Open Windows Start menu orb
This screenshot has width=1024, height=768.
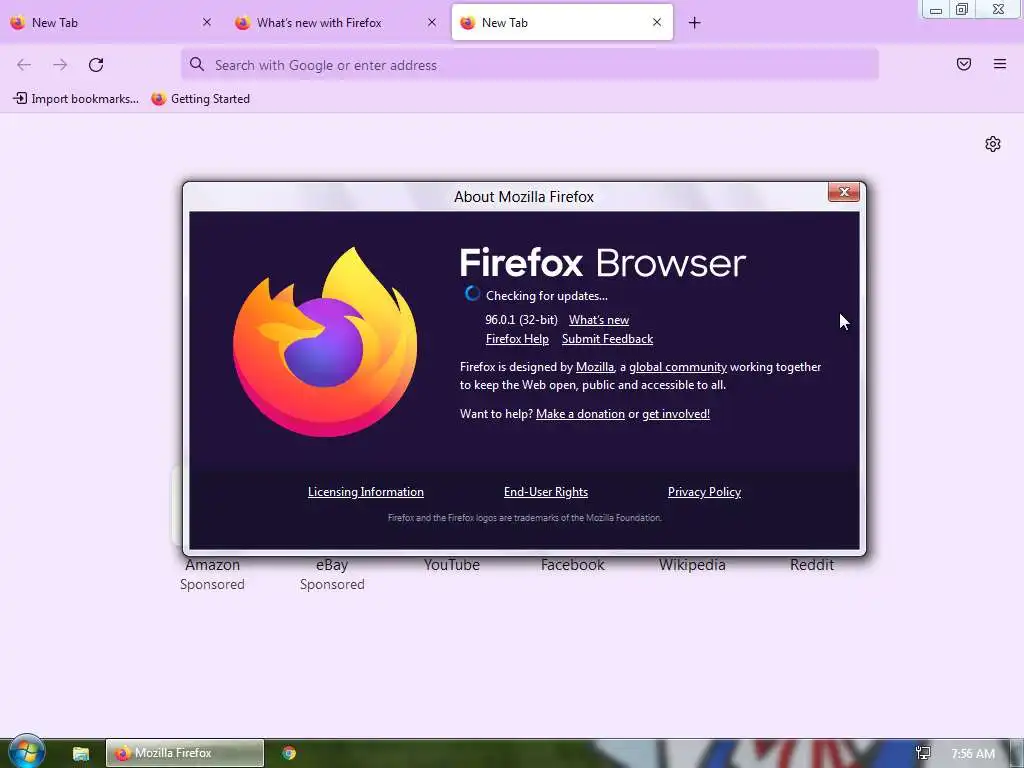[x=26, y=751]
